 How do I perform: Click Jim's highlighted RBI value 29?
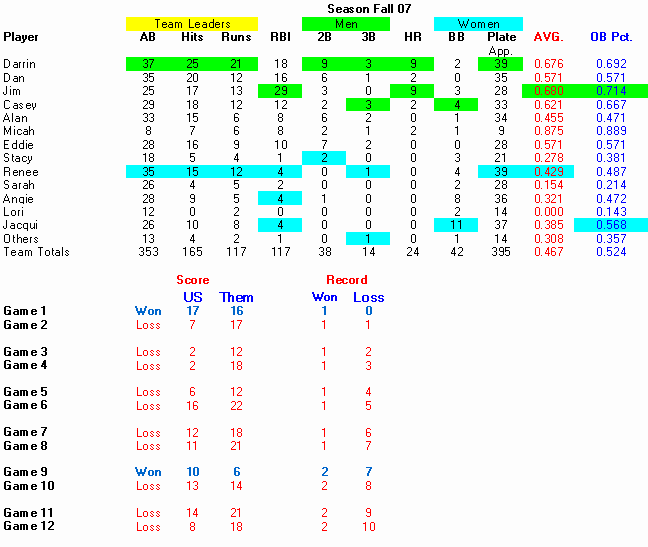[x=279, y=91]
